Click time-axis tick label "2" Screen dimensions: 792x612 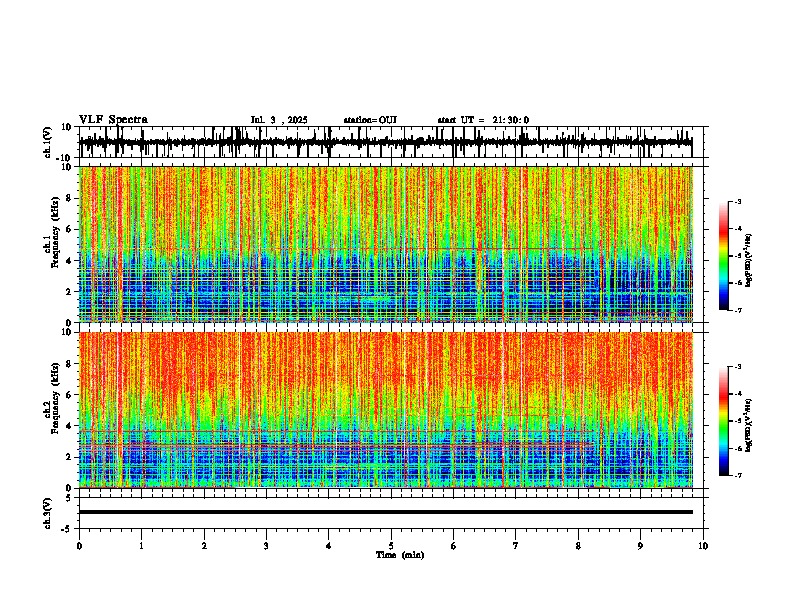tap(204, 546)
